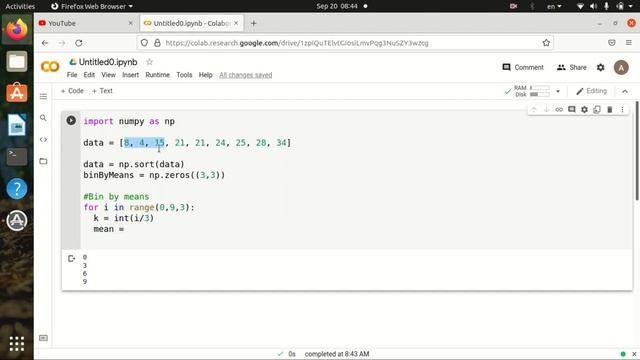Image resolution: width=640 pixels, height=360 pixels.
Task: Open the Editing mode dropdown
Action: 591,91
